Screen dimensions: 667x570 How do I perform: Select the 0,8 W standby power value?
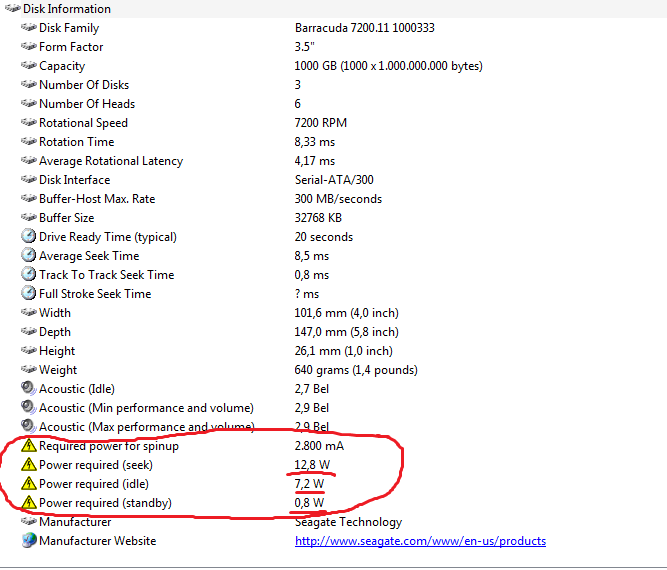[x=309, y=503]
